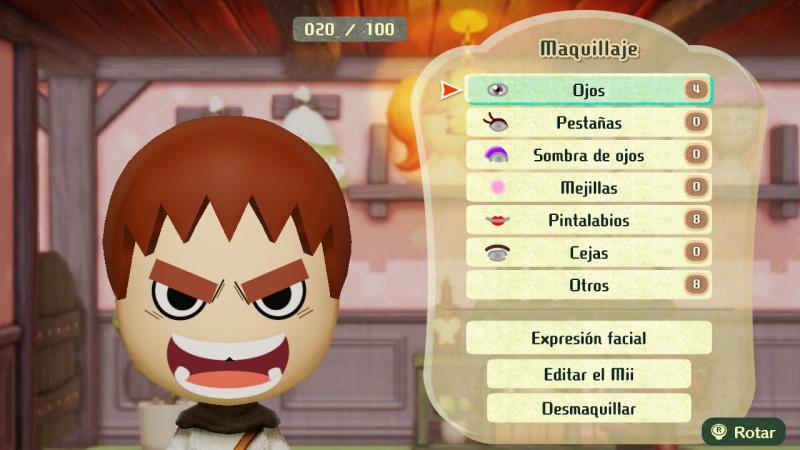
Task: Select Sombra de ojos menu entry
Action: [x=589, y=155]
